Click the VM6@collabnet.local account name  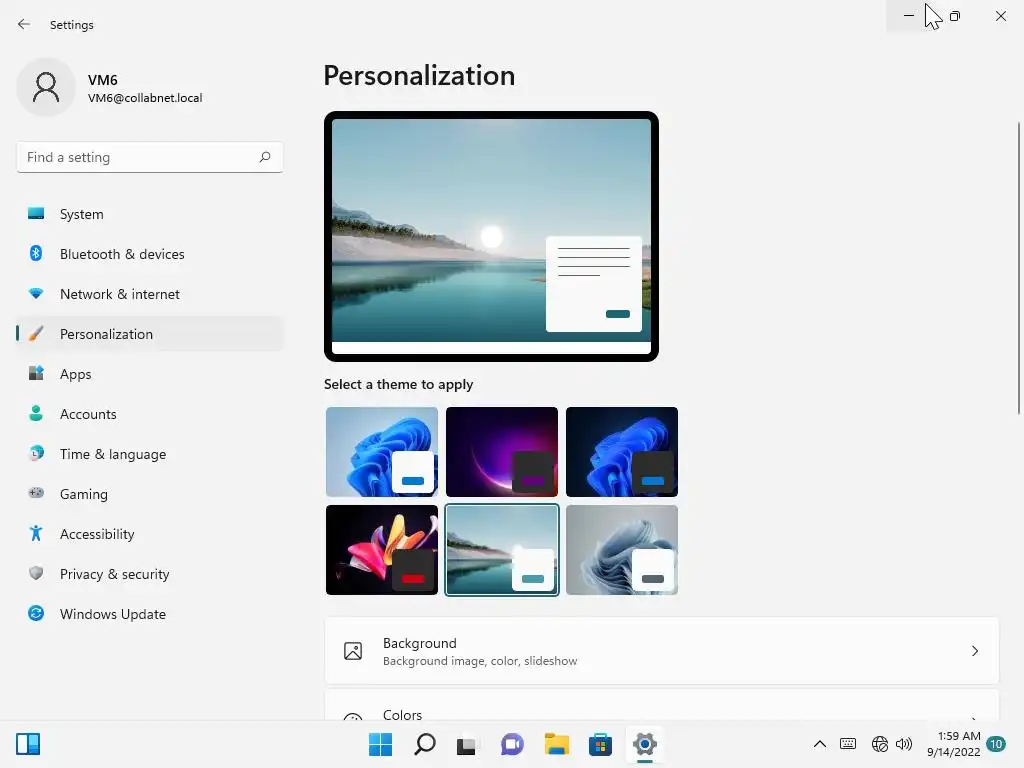145,98
